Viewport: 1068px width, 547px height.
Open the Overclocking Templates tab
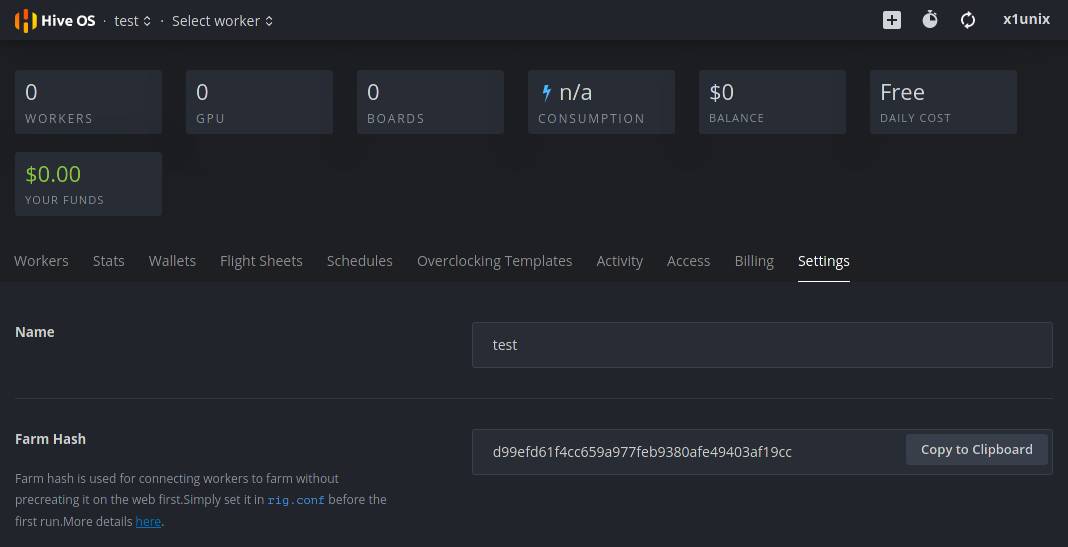[494, 261]
